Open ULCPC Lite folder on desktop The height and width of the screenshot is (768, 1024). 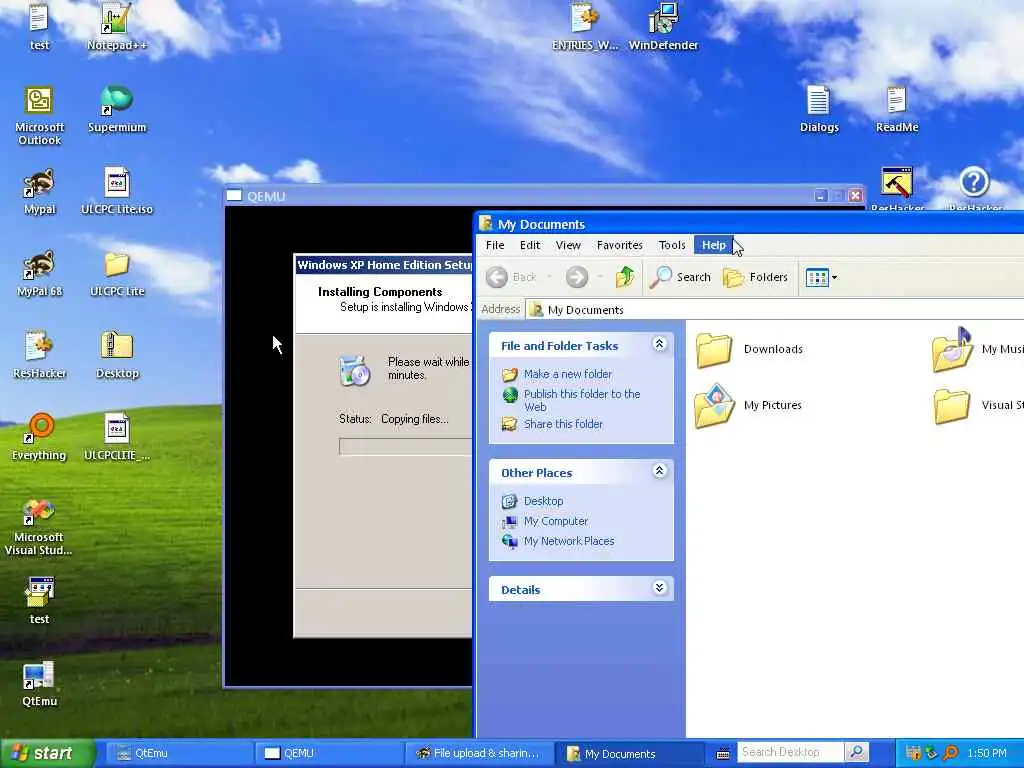117,273
